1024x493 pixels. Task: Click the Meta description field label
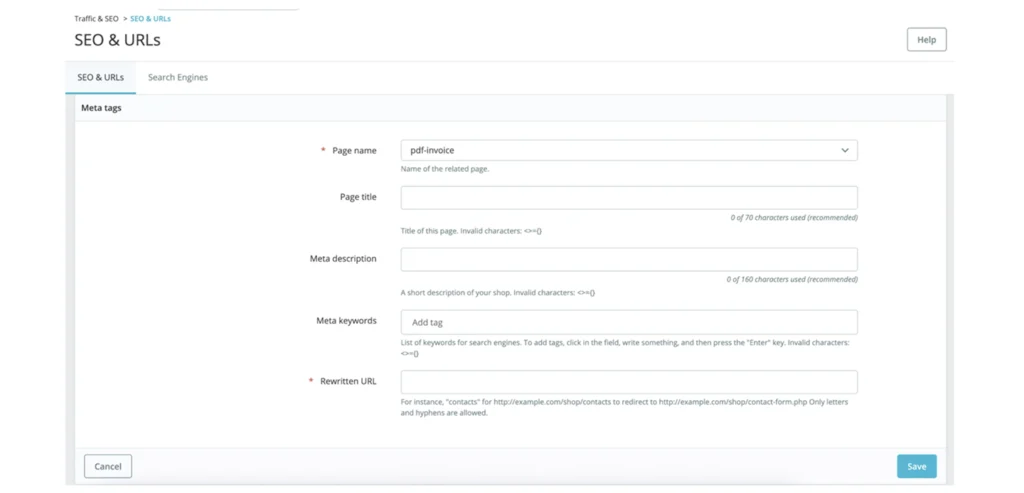tap(343, 259)
